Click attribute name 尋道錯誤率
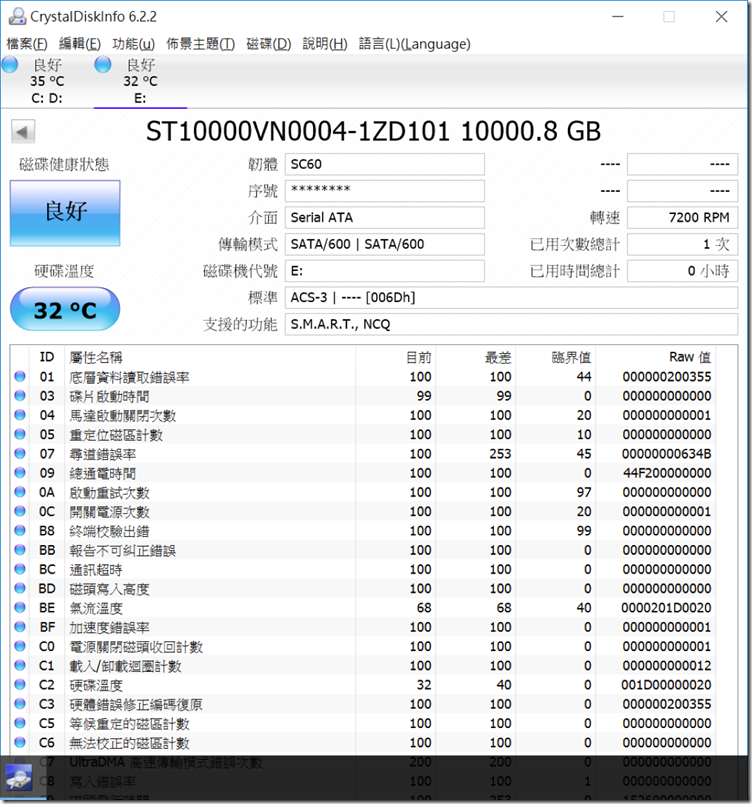This screenshot has width=752, height=804. [x=103, y=454]
